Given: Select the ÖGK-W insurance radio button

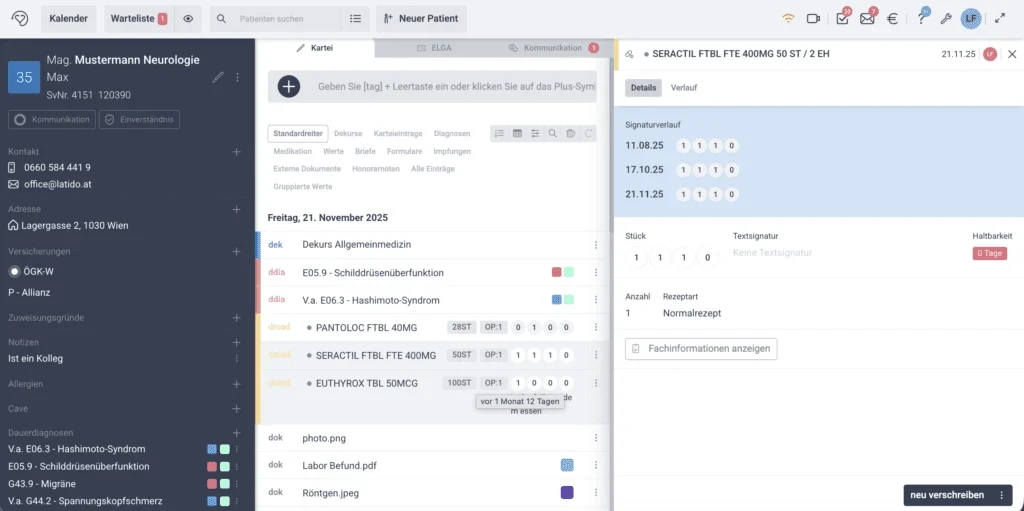Looking at the screenshot, I should pyautogui.click(x=14, y=271).
